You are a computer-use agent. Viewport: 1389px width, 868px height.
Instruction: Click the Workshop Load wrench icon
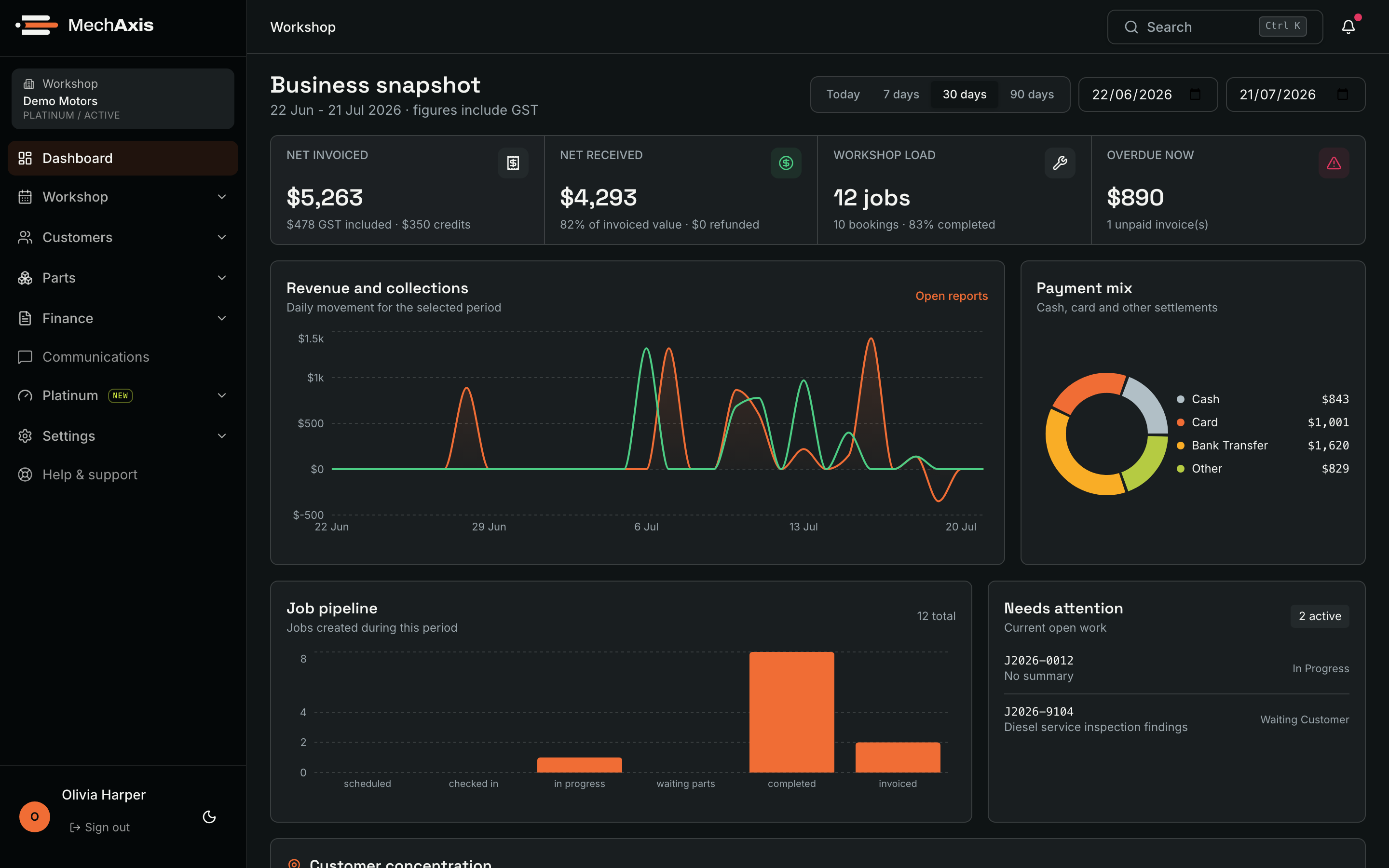coord(1060,163)
